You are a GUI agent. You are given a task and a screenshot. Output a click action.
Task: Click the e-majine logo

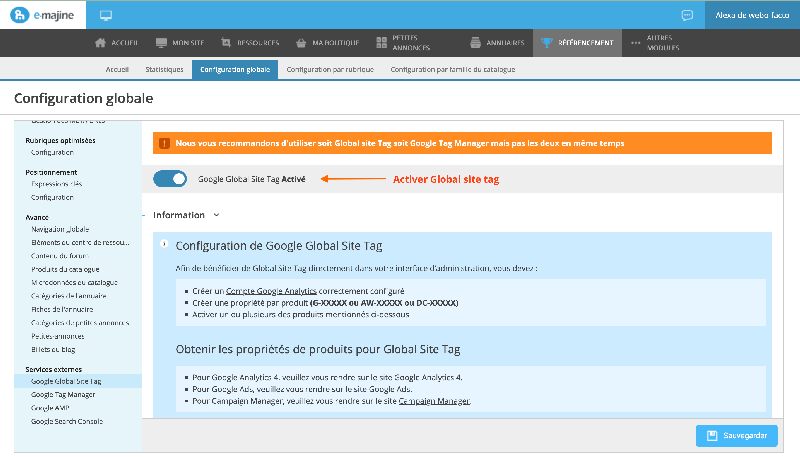tap(42, 15)
